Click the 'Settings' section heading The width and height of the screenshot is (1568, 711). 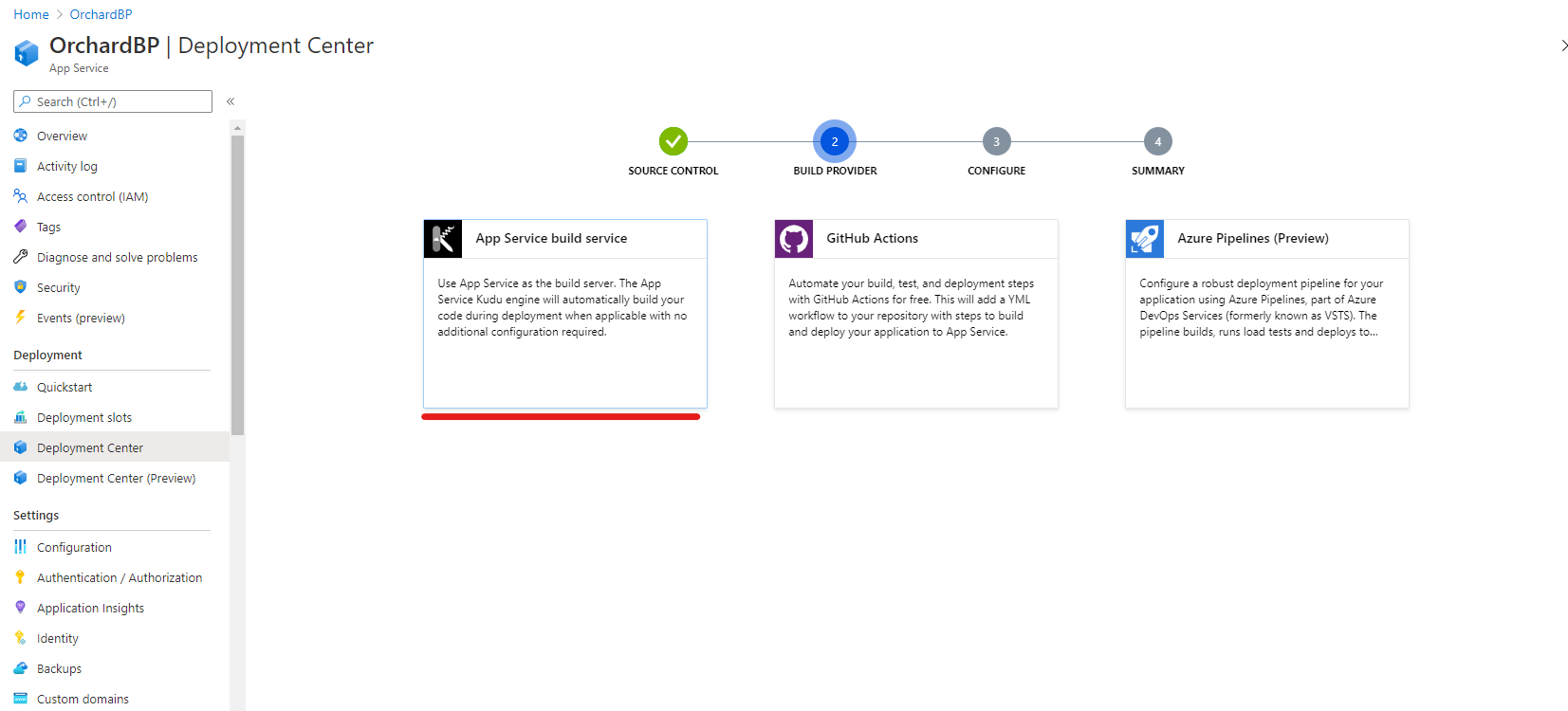(36, 515)
